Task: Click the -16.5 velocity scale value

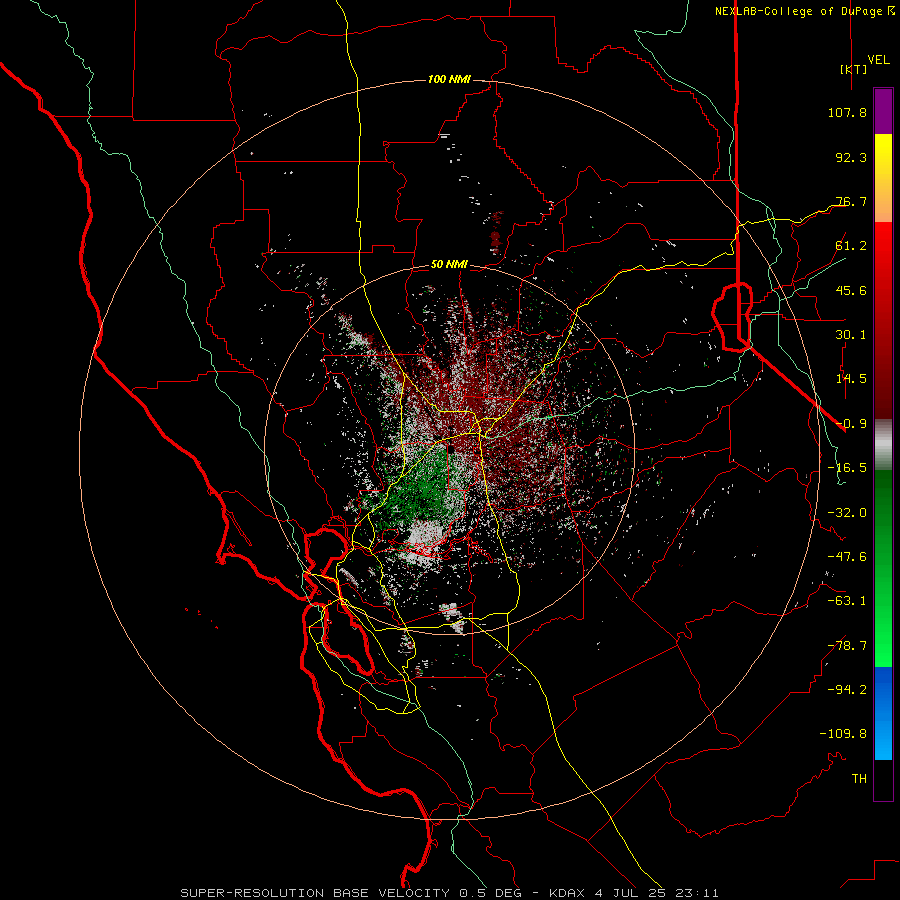Action: click(x=847, y=468)
